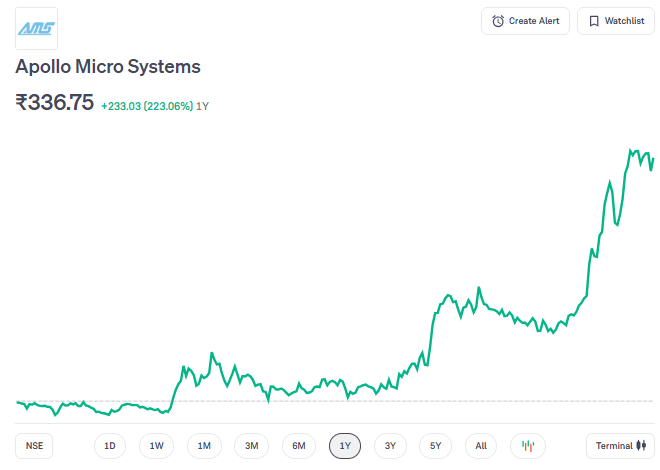The image size is (660, 470).
Task: Select the 1D time range
Action: click(110, 446)
